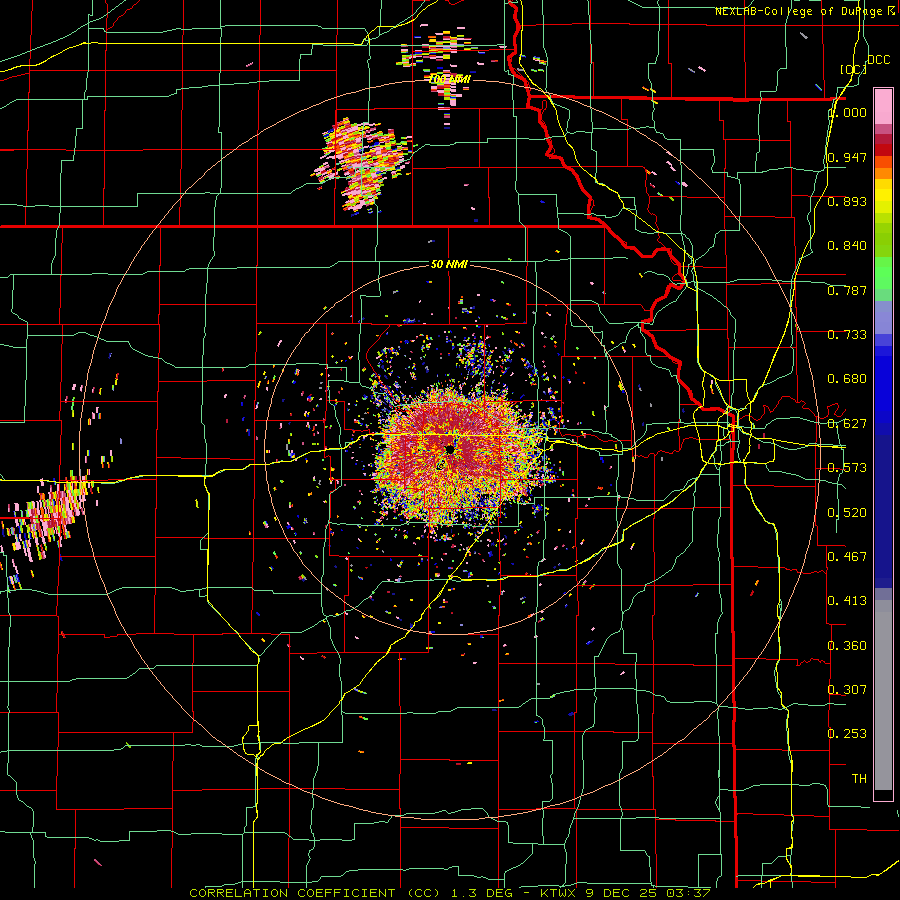
Task: Click the bright green segment of the color scale
Action: click(883, 273)
